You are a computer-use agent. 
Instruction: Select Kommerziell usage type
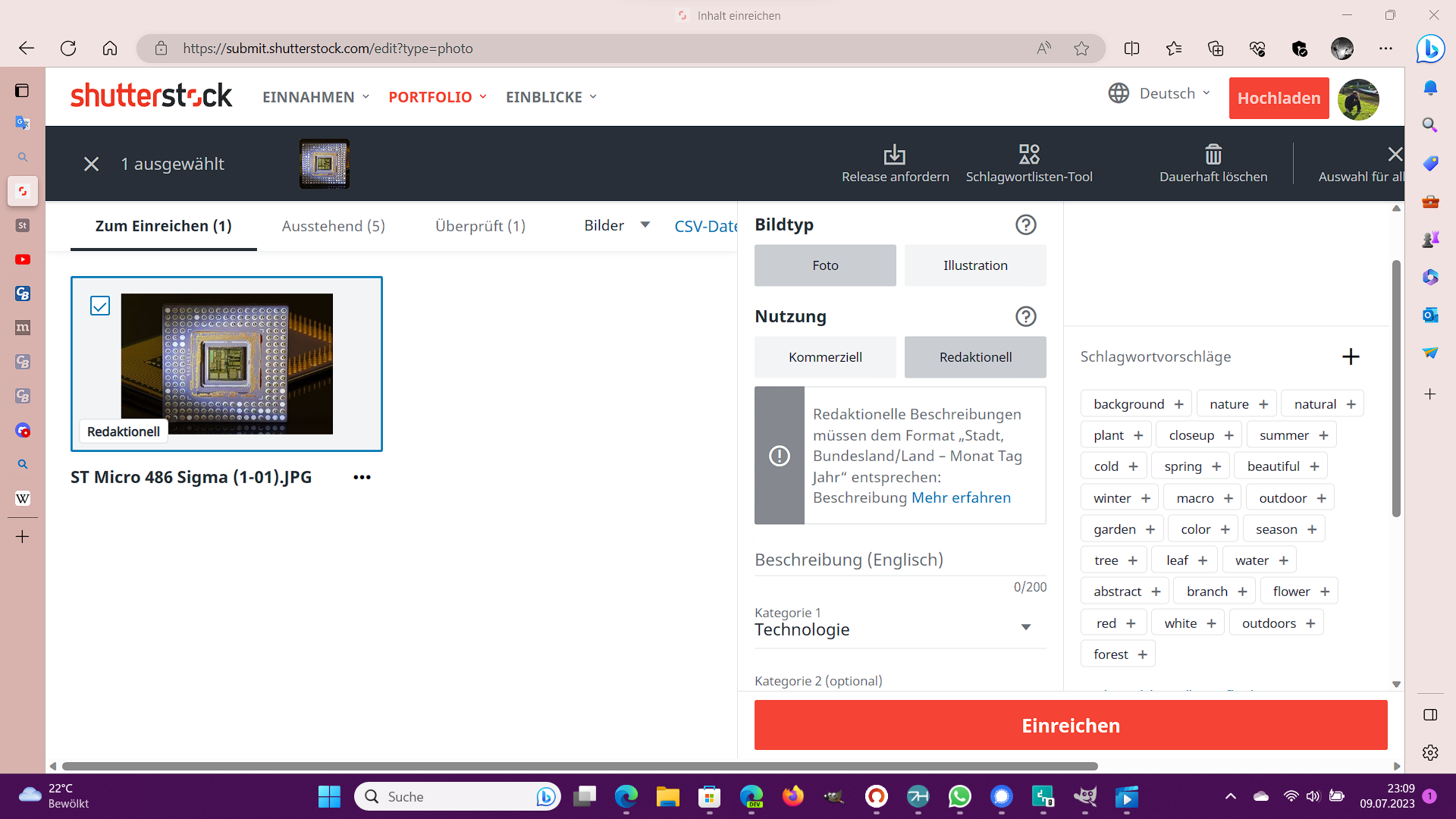coord(825,356)
